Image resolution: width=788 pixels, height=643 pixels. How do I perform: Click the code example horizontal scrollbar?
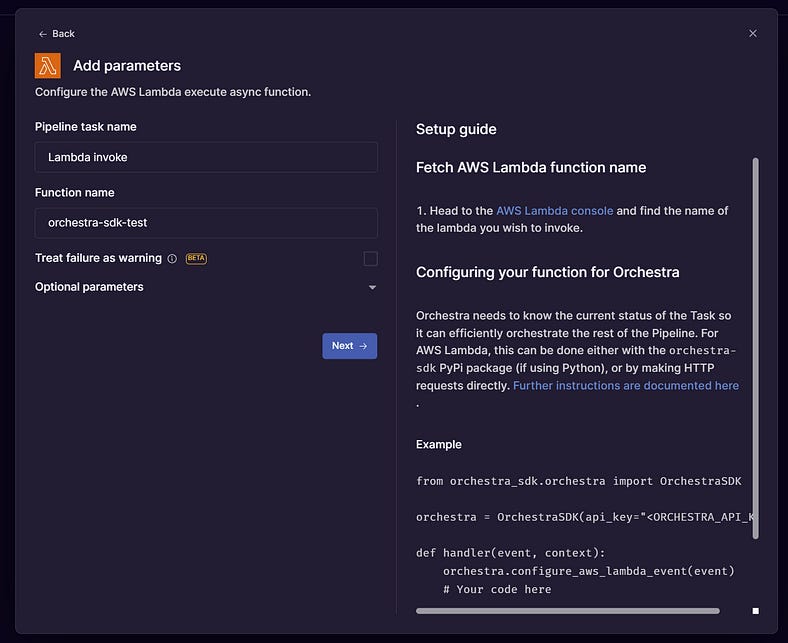tap(568, 611)
